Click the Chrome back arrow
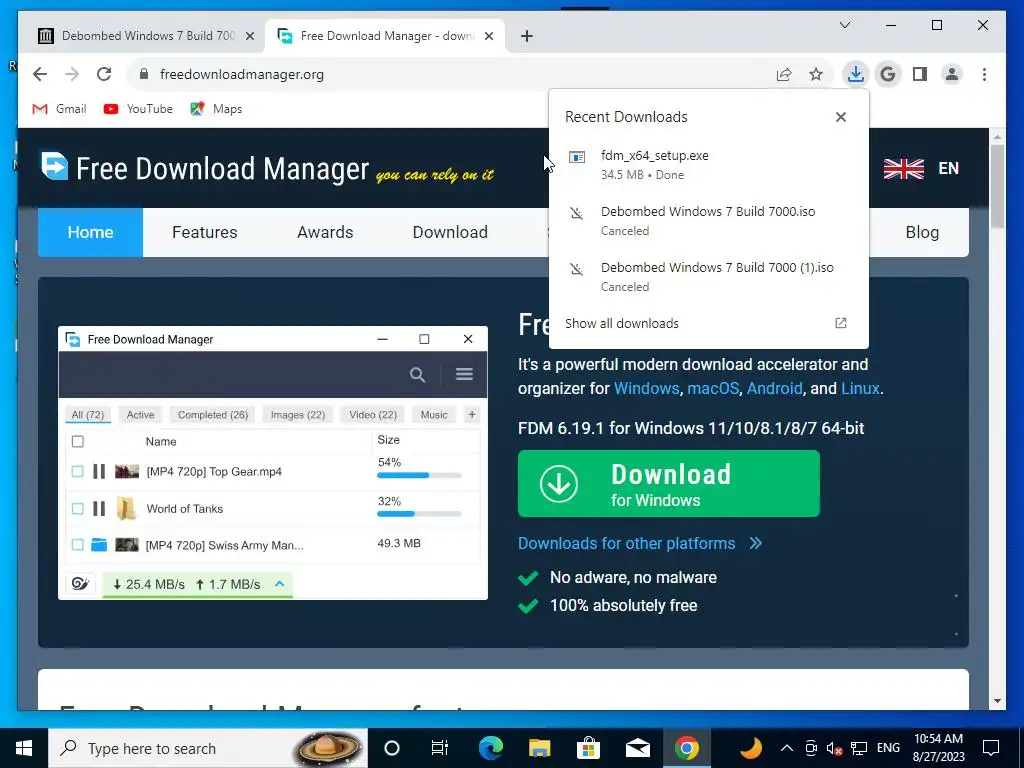Screen dimensions: 1024x768 40,74
